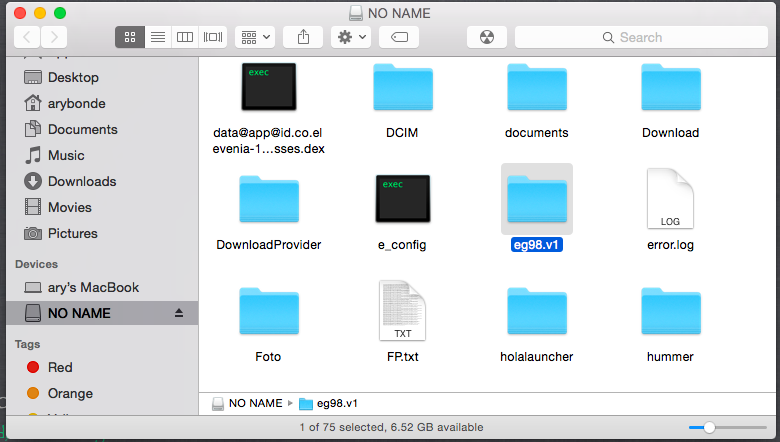
Task: Open Pictures in the sidebar
Action: [61, 233]
